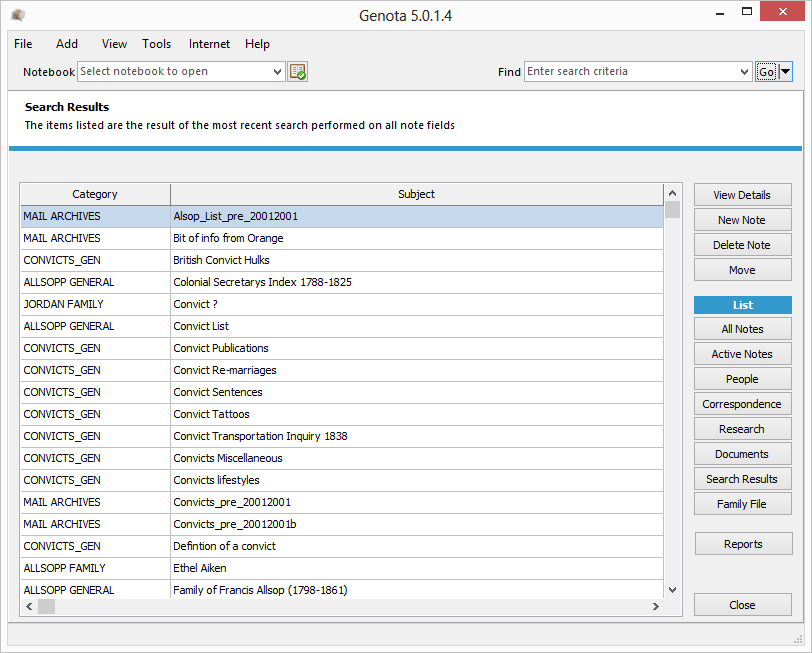Sort by the Category column header
Screen dimensions: 812x653
[x=95, y=194]
